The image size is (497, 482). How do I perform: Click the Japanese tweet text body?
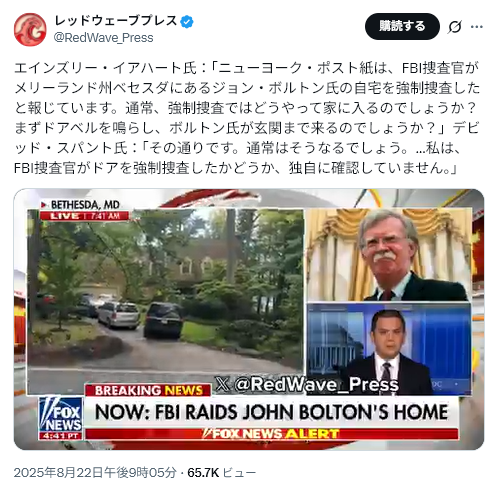(x=247, y=118)
